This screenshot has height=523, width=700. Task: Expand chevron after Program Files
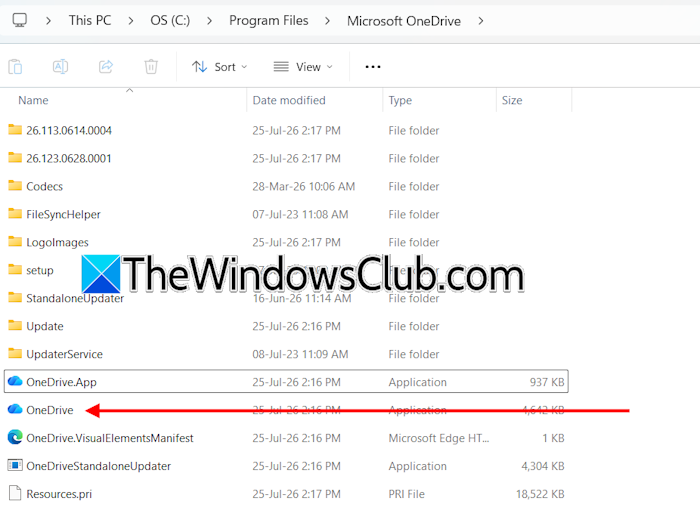click(327, 21)
